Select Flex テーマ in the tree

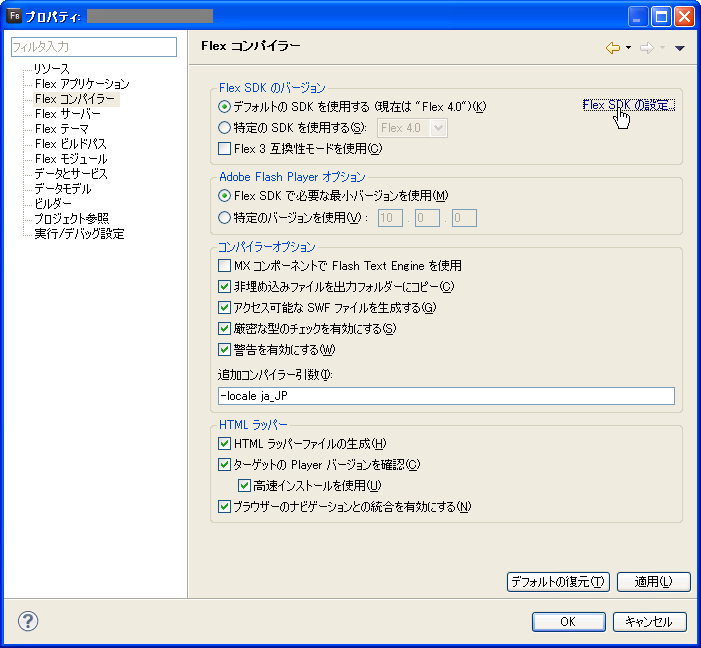point(62,129)
